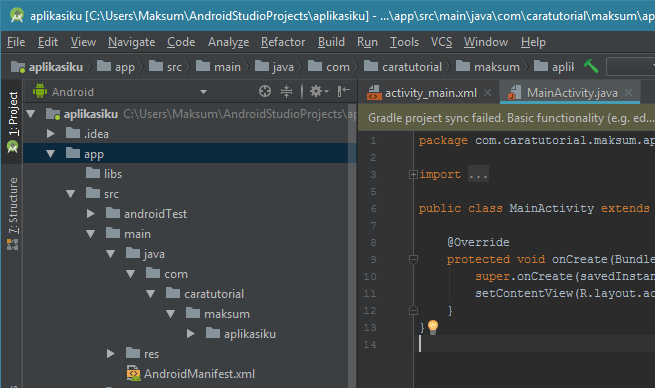The width and height of the screenshot is (655, 388).
Task: Open the Analyze menu
Action: 228,42
